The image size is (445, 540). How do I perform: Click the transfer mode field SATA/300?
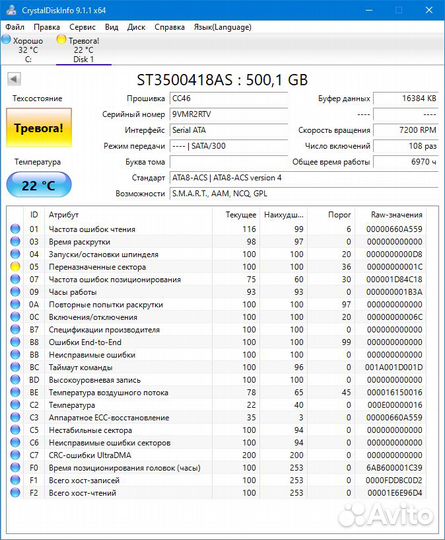click(228, 146)
